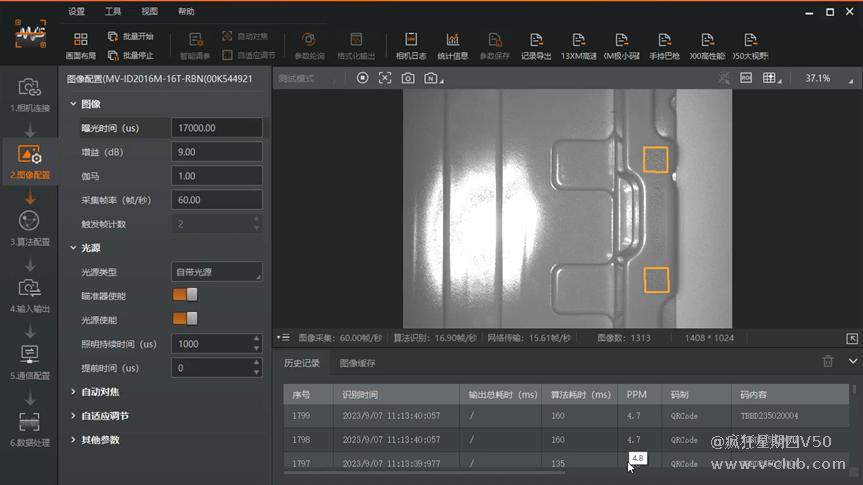
Task: Click the 批量停止 batch stop button
Action: tap(130, 56)
